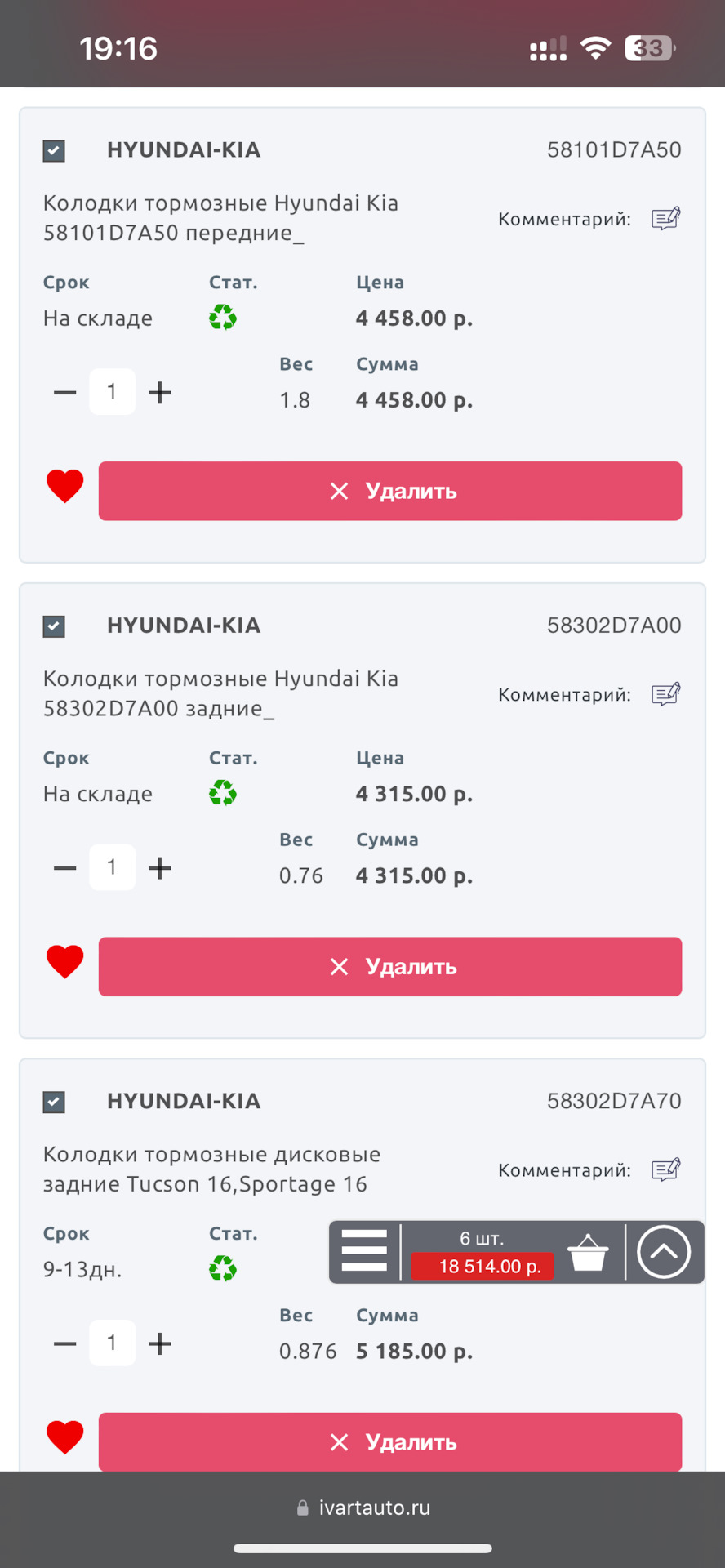Uncheck the 58302D7A00 item checkbox
Viewport: 725px width, 1568px height.
pos(54,626)
